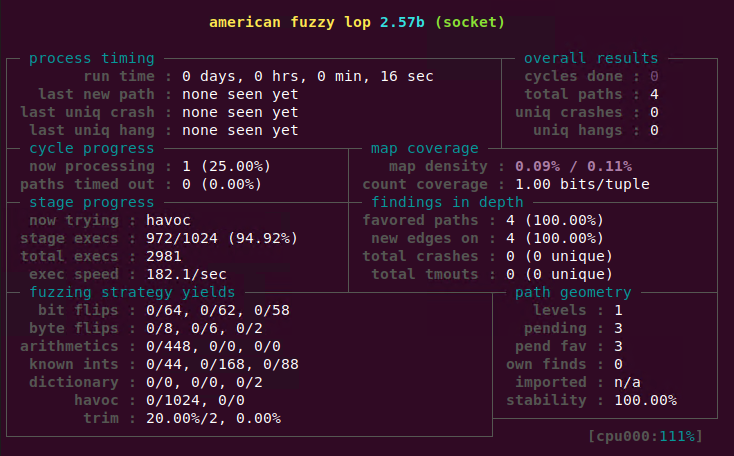This screenshot has width=734, height=456.
Task: Click the map density value '0.09% / 0.11%'
Action: pyautogui.click(x=573, y=167)
